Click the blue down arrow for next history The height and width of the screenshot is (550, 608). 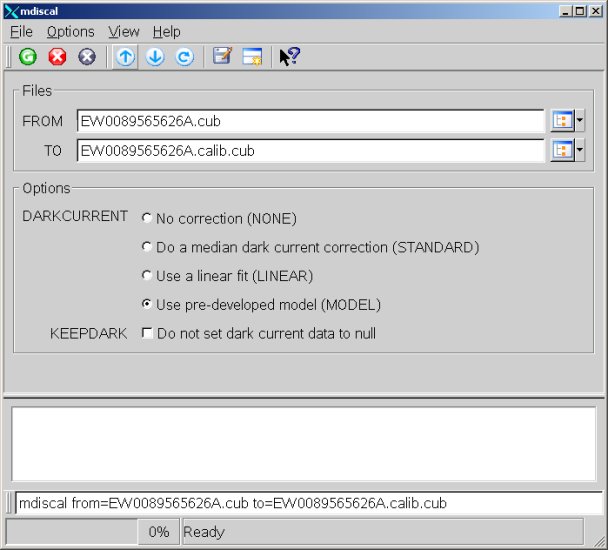coord(155,57)
